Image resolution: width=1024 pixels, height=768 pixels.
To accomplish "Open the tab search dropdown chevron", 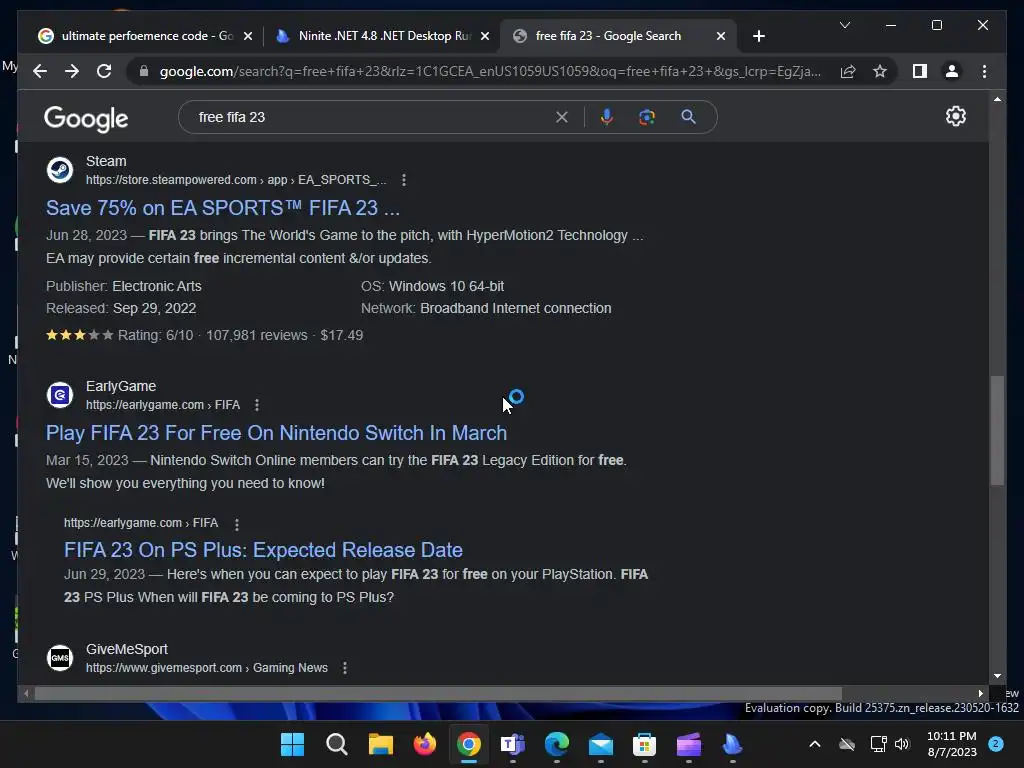I will [844, 25].
